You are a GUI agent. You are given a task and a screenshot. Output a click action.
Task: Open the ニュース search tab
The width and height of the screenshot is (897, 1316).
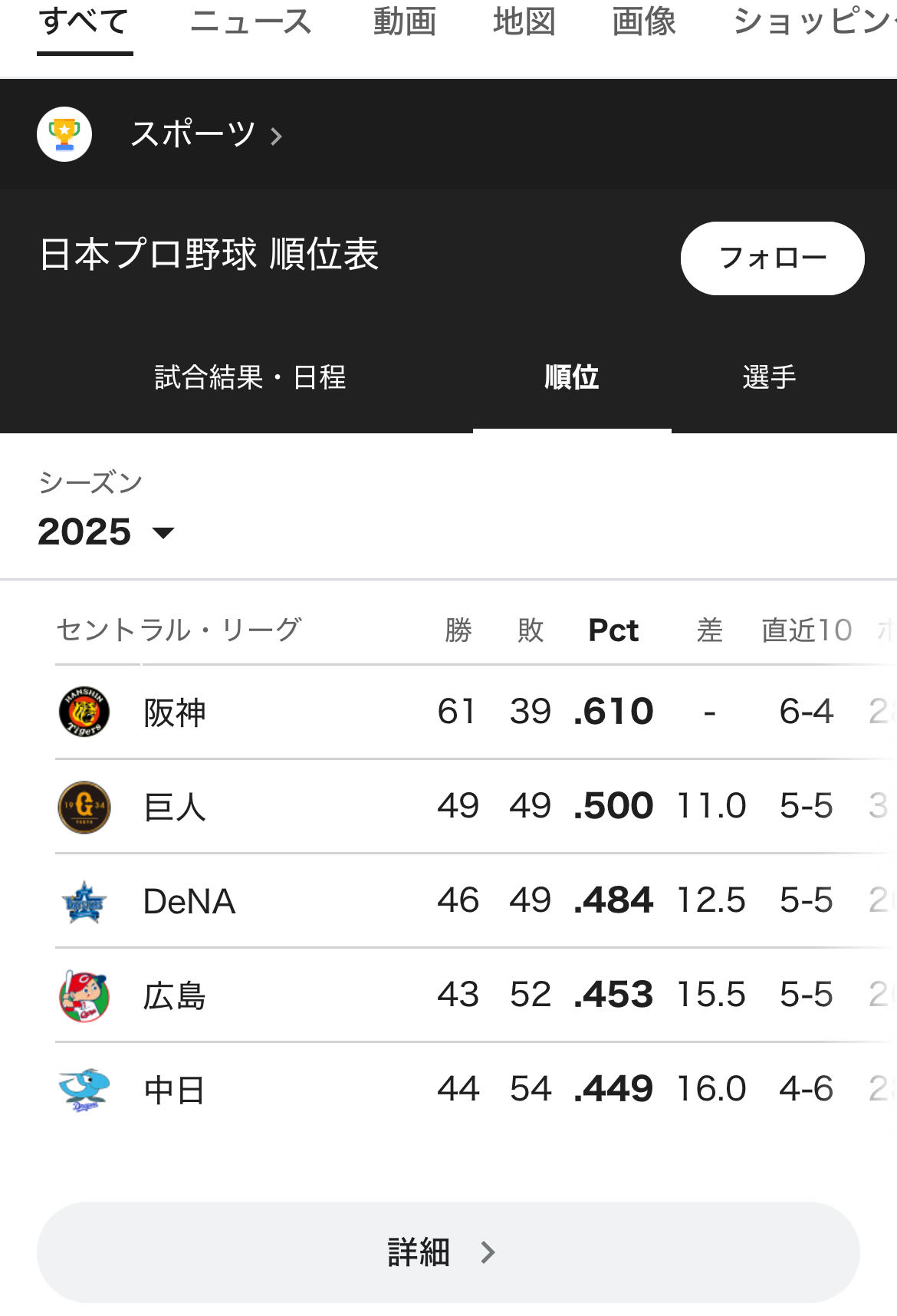[x=251, y=21]
